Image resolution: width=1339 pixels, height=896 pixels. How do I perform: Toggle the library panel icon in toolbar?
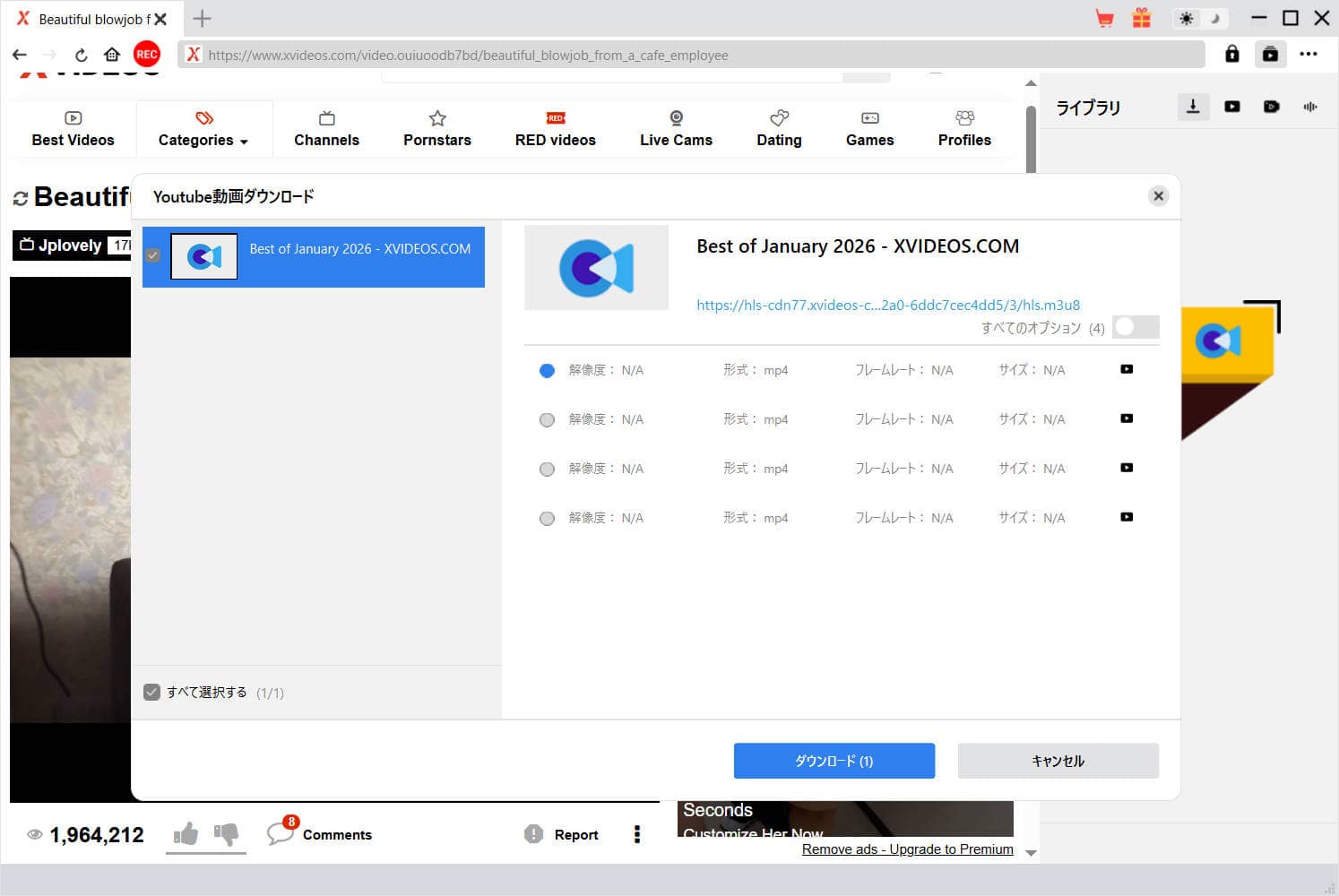coord(1270,55)
